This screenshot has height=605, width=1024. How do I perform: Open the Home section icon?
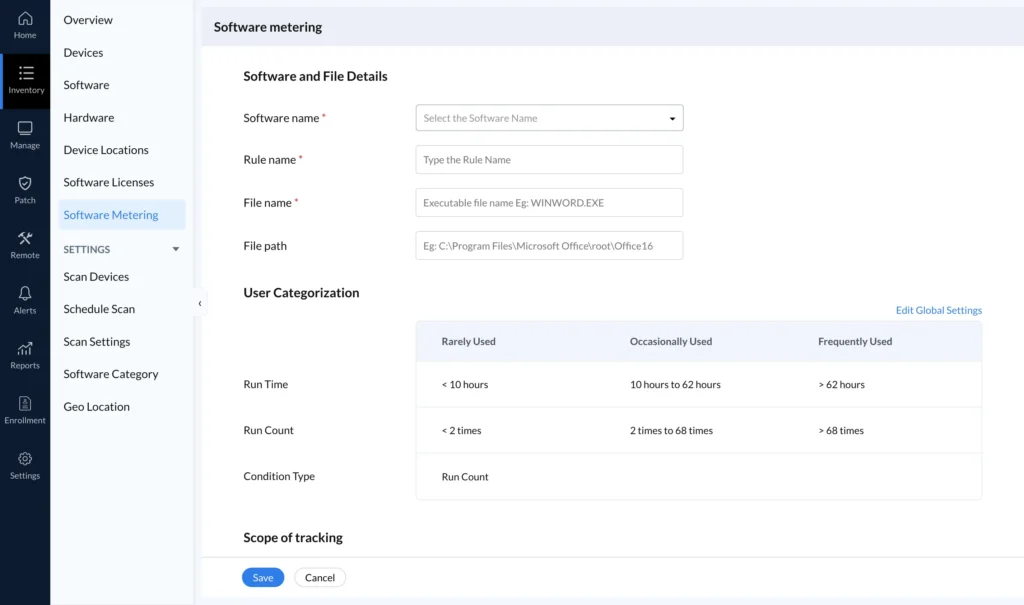coord(25,18)
